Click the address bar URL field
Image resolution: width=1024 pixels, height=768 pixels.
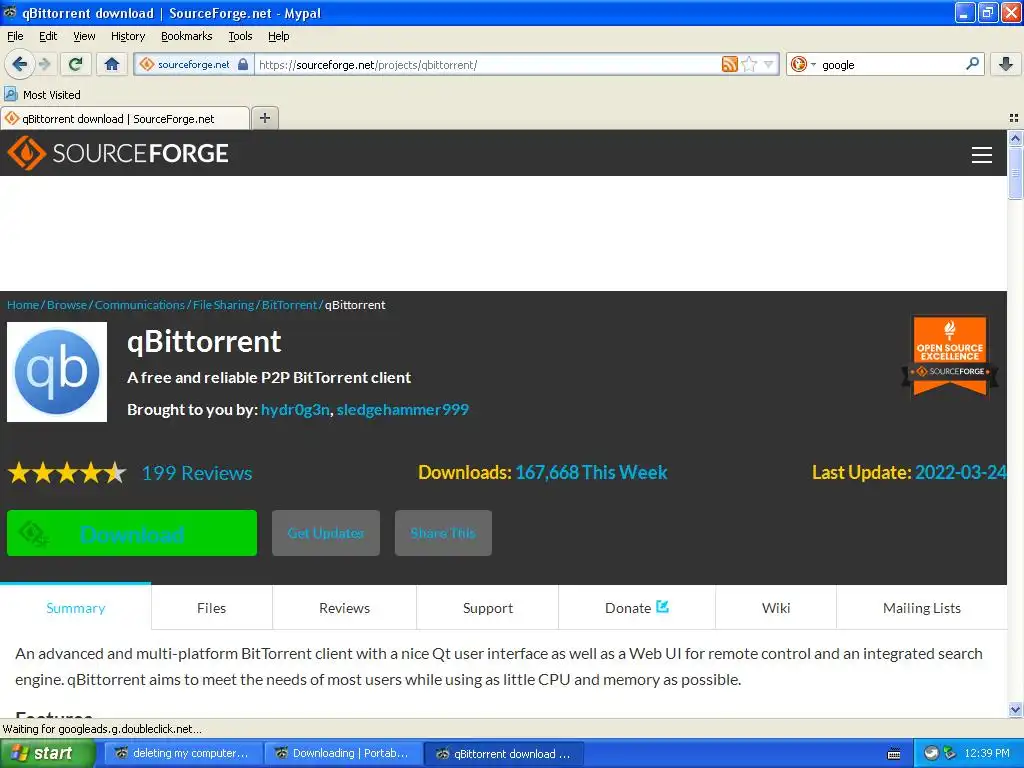[x=487, y=64]
